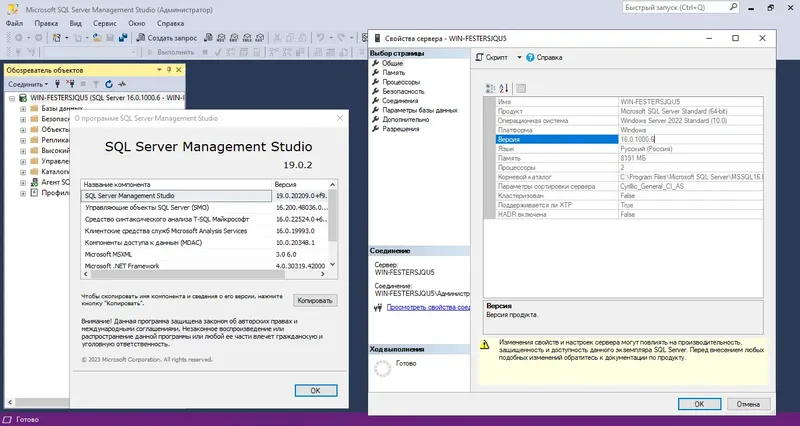The height and width of the screenshot is (426, 800).
Task: Click the wrench icon next to Память page
Action: [376, 72]
